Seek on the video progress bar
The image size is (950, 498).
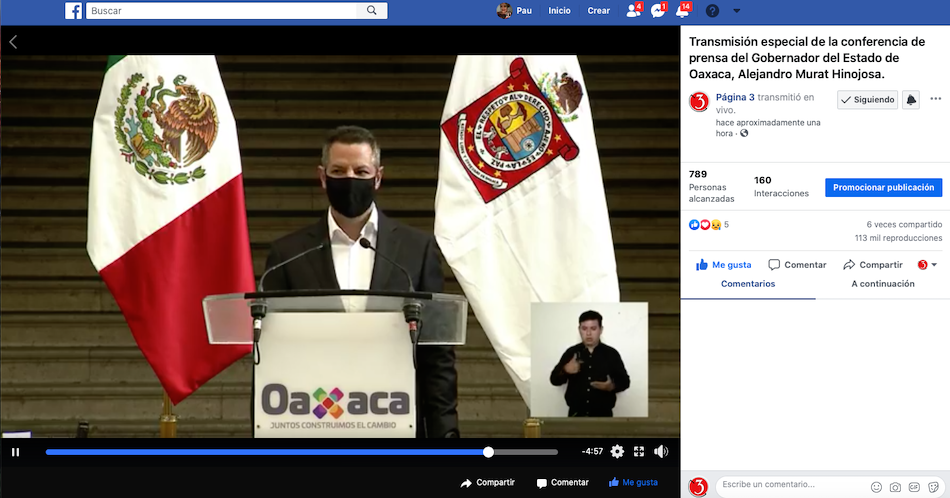coord(301,452)
